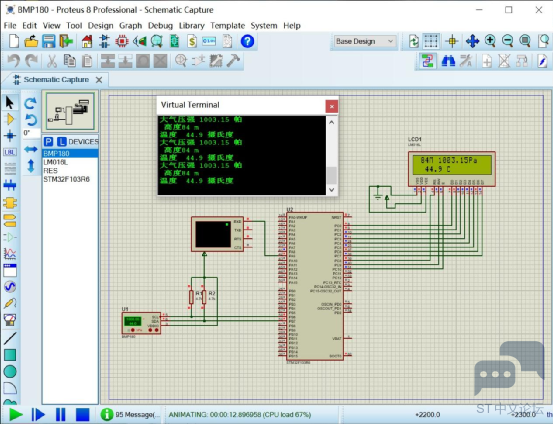Image resolution: width=553 pixels, height=424 pixels.
Task: Click the P pick devices button
Action: coord(49,142)
